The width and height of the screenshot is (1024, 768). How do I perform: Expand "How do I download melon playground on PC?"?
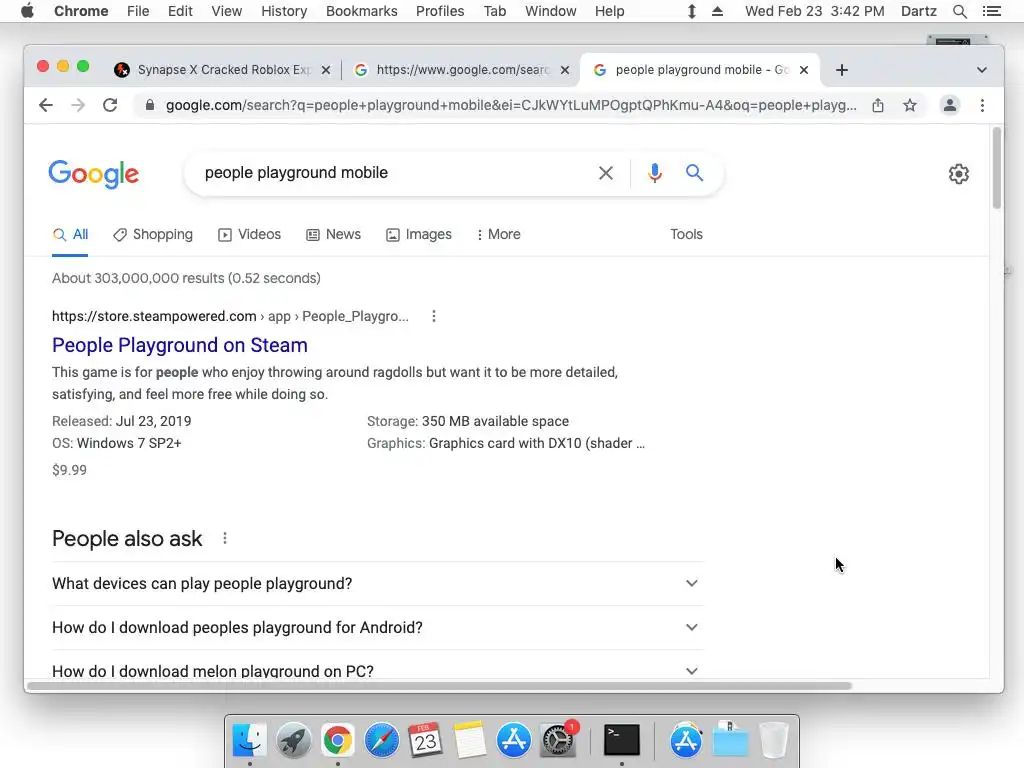click(377, 671)
